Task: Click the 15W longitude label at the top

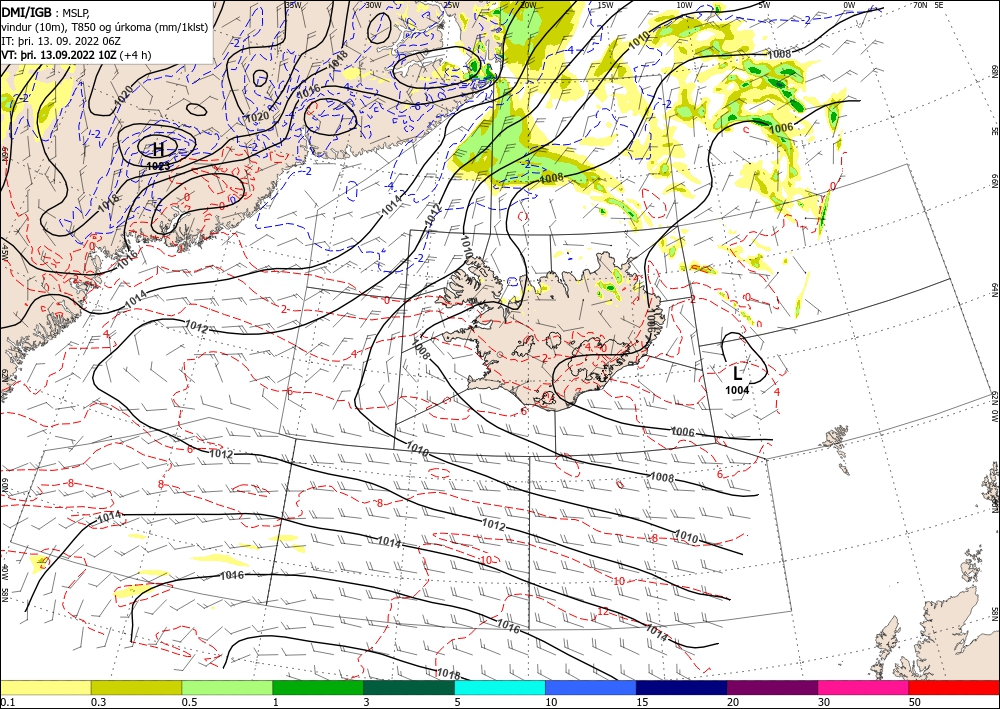Action: (606, 4)
